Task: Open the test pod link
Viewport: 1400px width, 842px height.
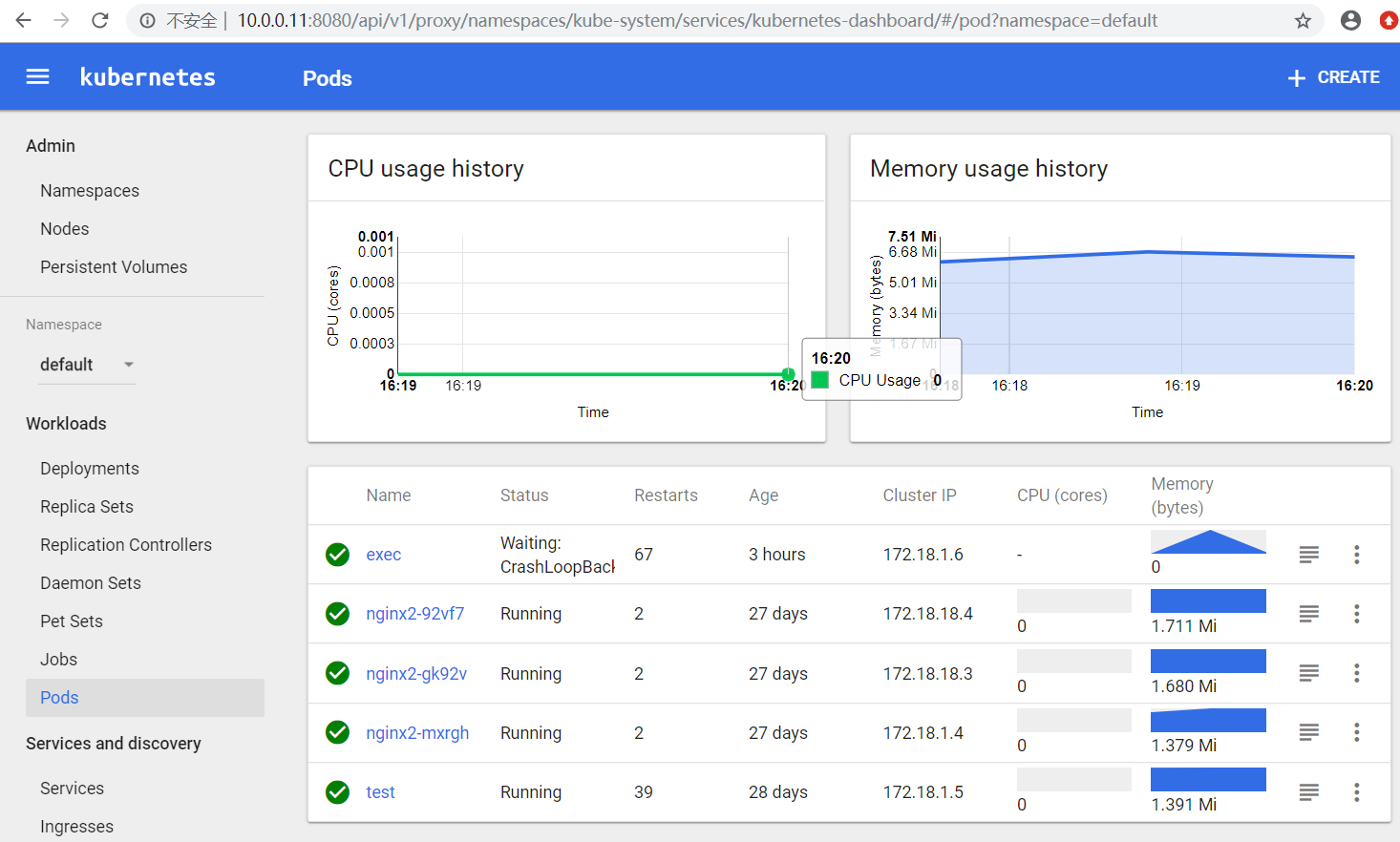Action: 380,792
